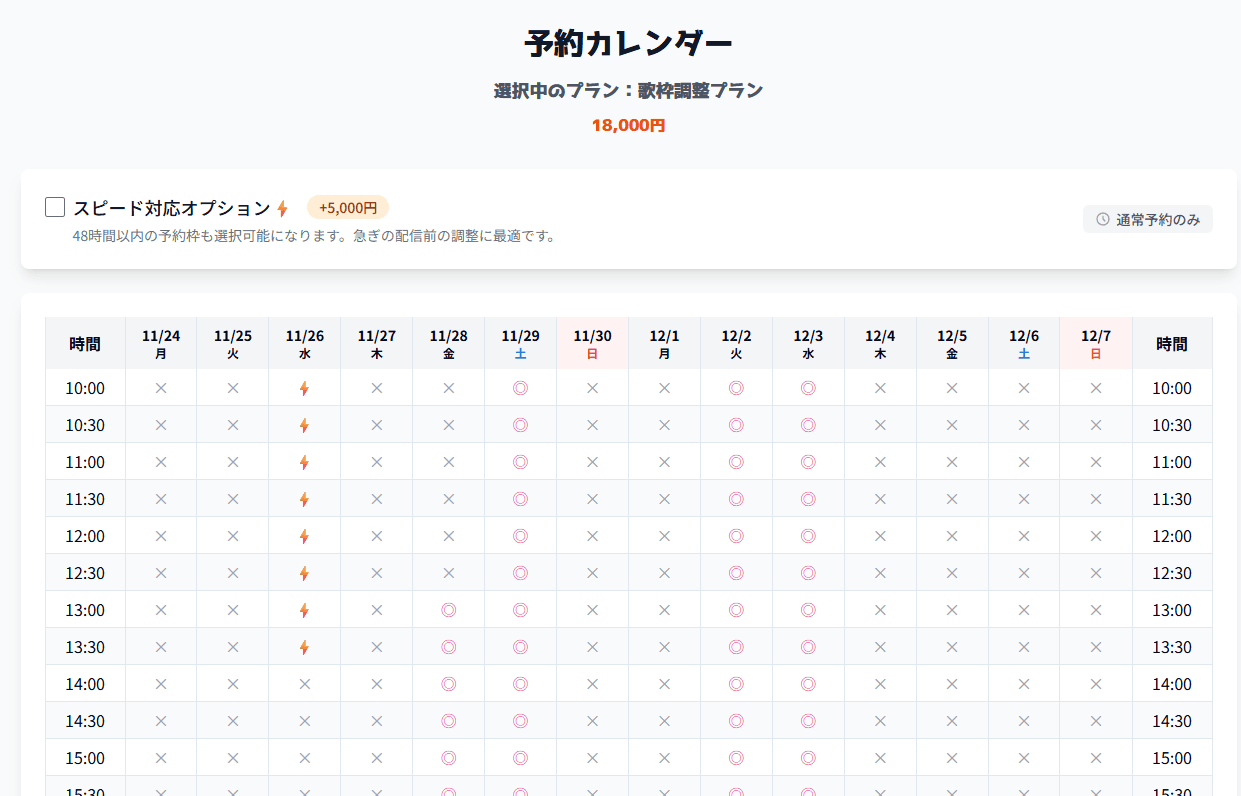Choose available slot 11/29 at 15:00

[x=520, y=758]
